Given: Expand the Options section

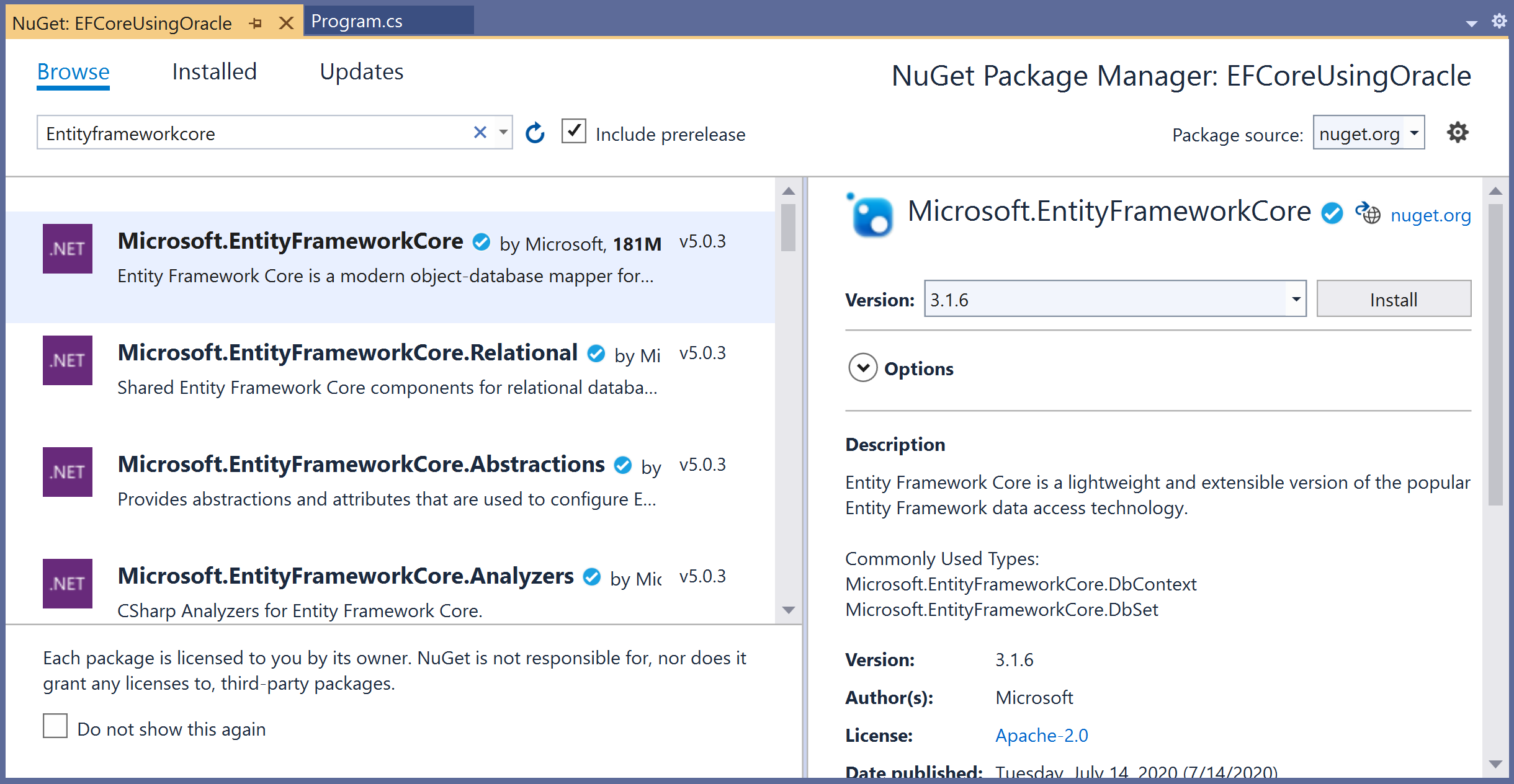Looking at the screenshot, I should tap(862, 368).
